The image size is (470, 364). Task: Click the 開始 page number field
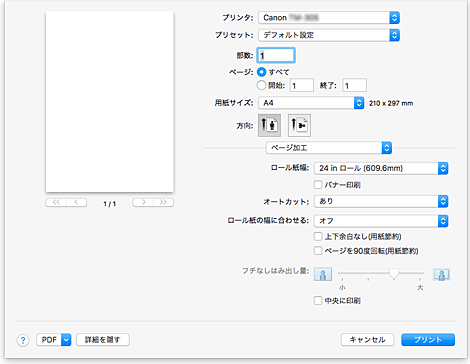302,85
